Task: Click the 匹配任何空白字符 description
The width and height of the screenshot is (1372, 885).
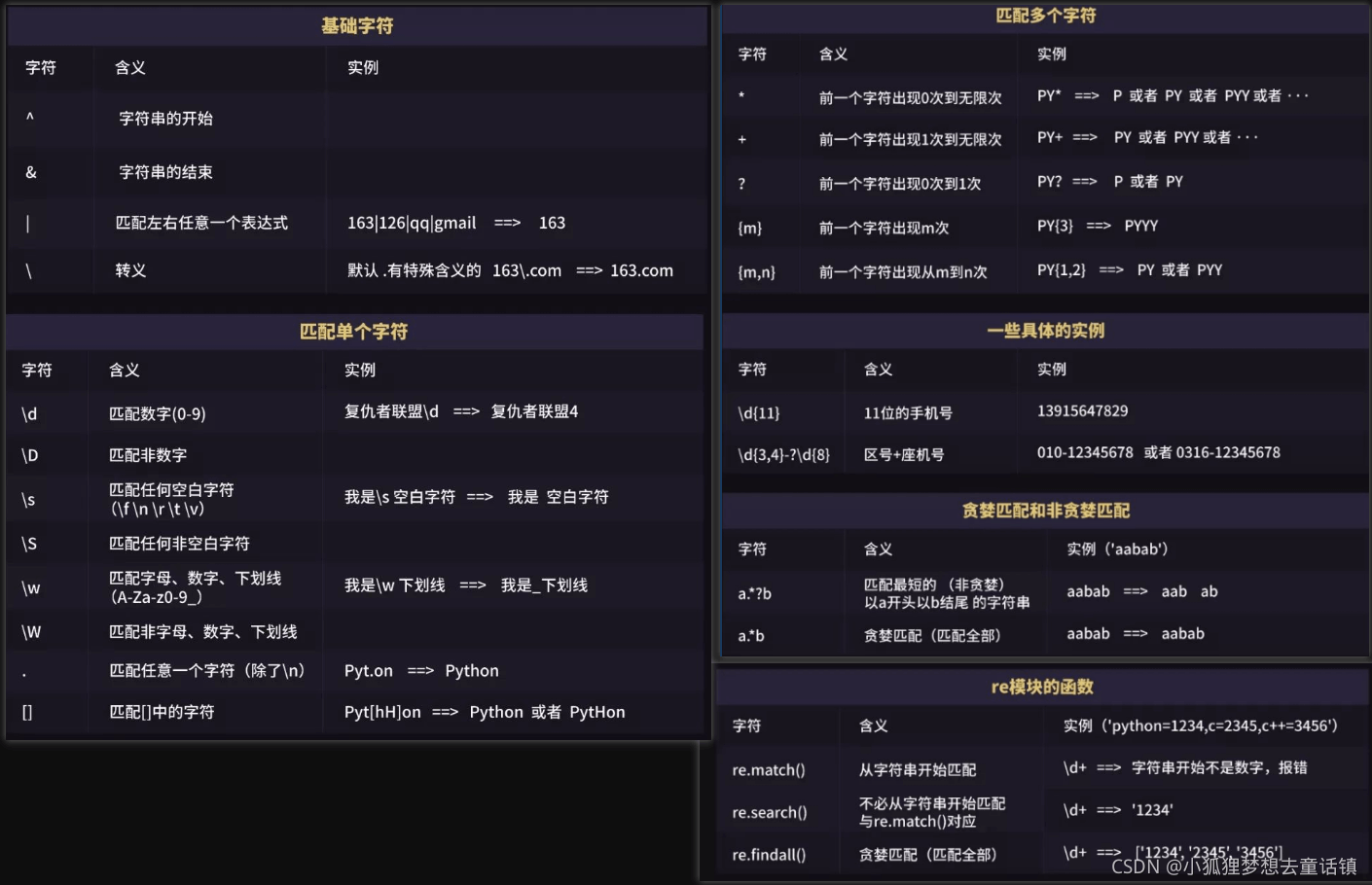Action: [x=171, y=490]
